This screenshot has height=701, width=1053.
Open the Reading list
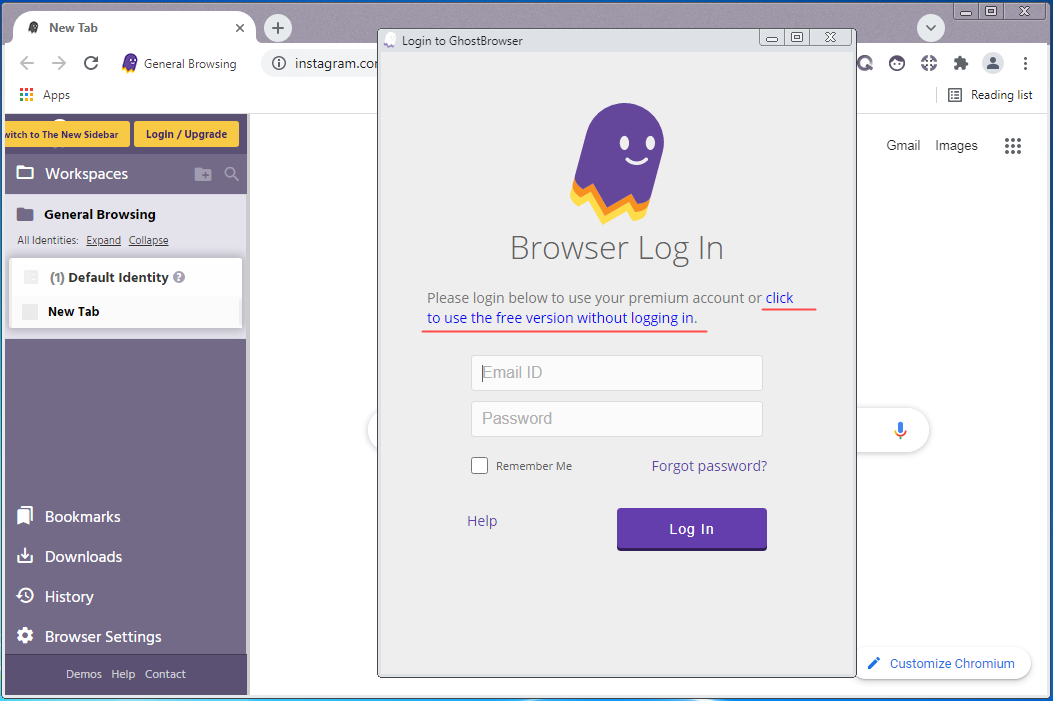coord(990,95)
